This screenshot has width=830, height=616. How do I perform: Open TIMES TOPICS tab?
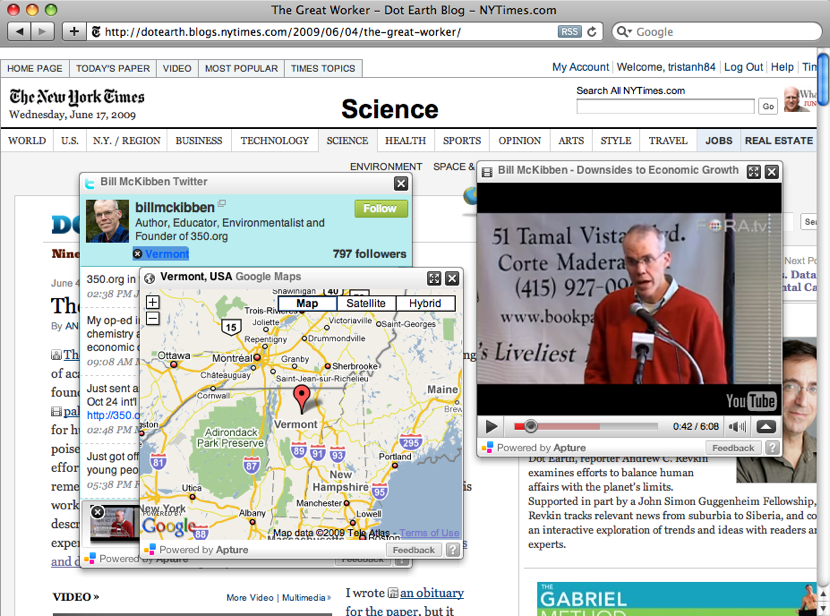[x=323, y=68]
